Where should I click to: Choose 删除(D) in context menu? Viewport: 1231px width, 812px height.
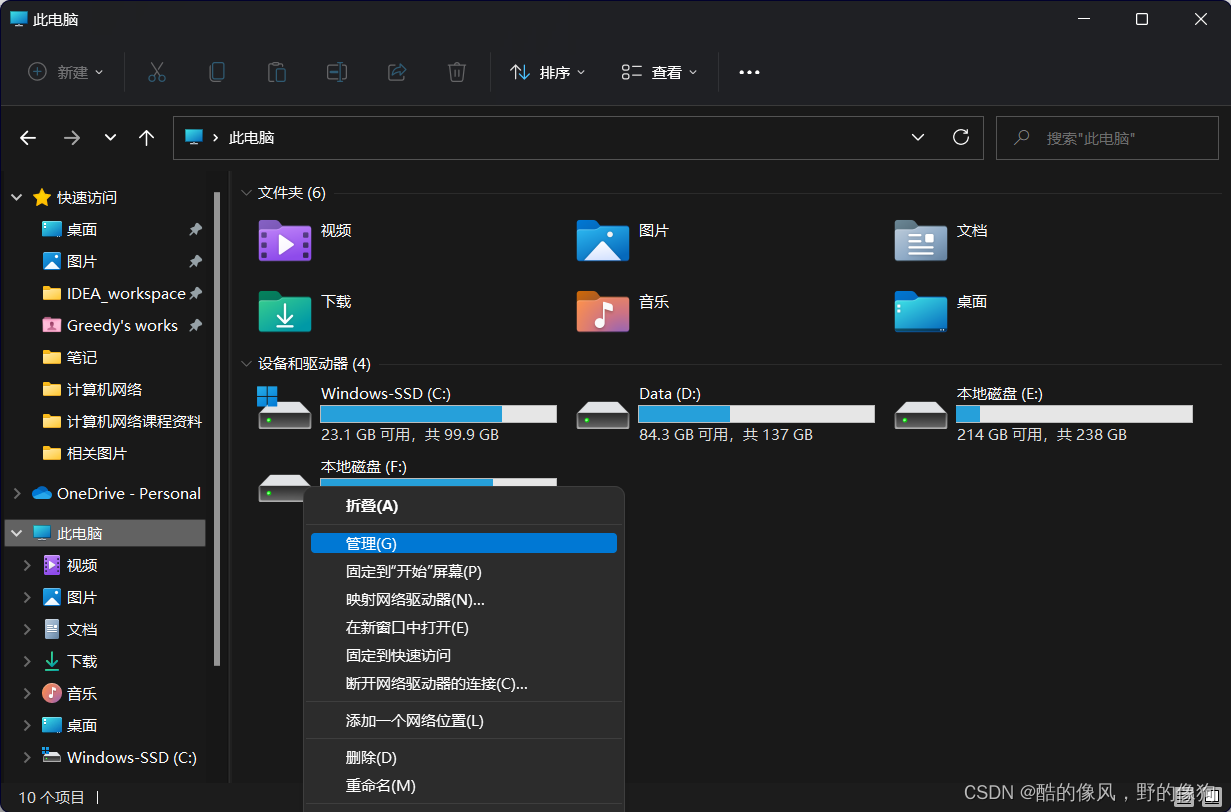464,757
